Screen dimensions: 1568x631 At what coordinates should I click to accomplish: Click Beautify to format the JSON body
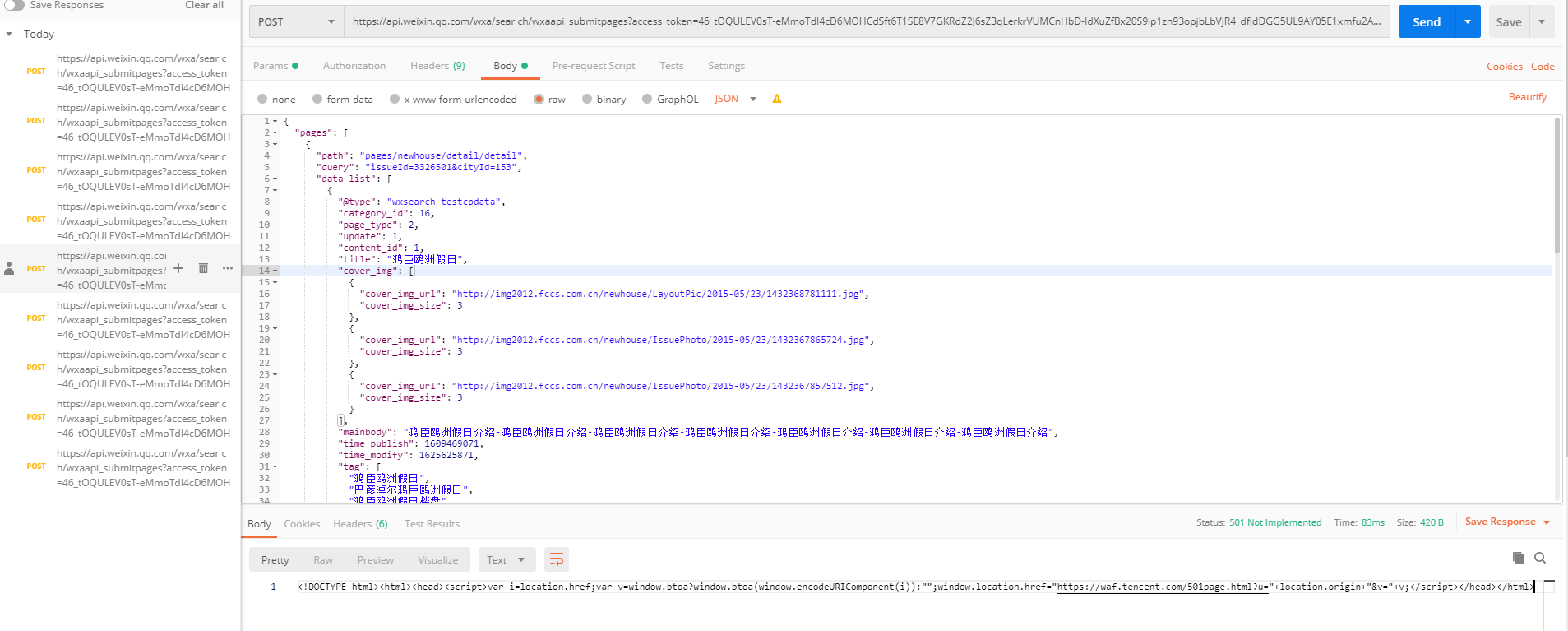pyautogui.click(x=1528, y=97)
